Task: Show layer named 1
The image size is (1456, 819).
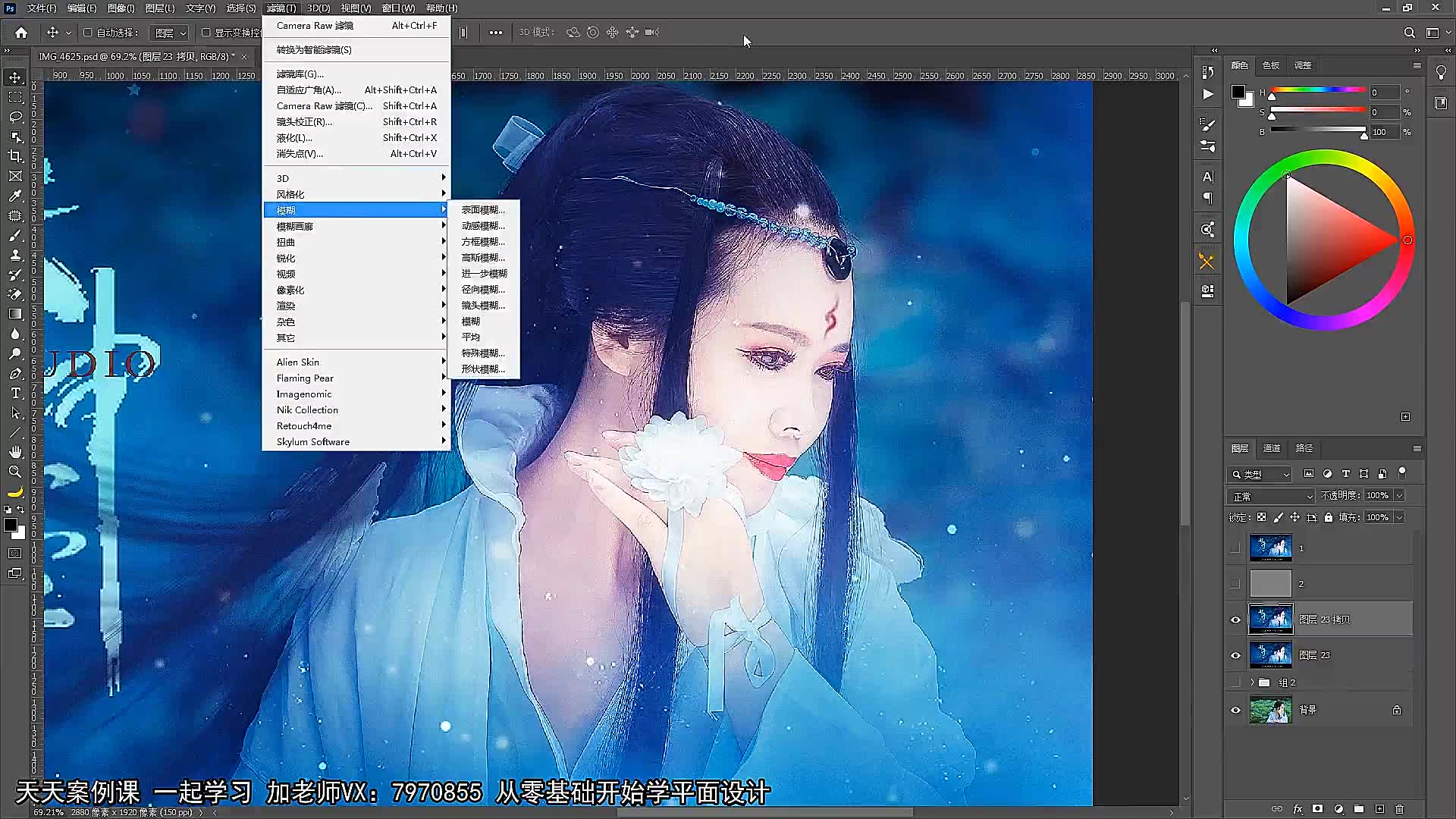Action: (1235, 548)
